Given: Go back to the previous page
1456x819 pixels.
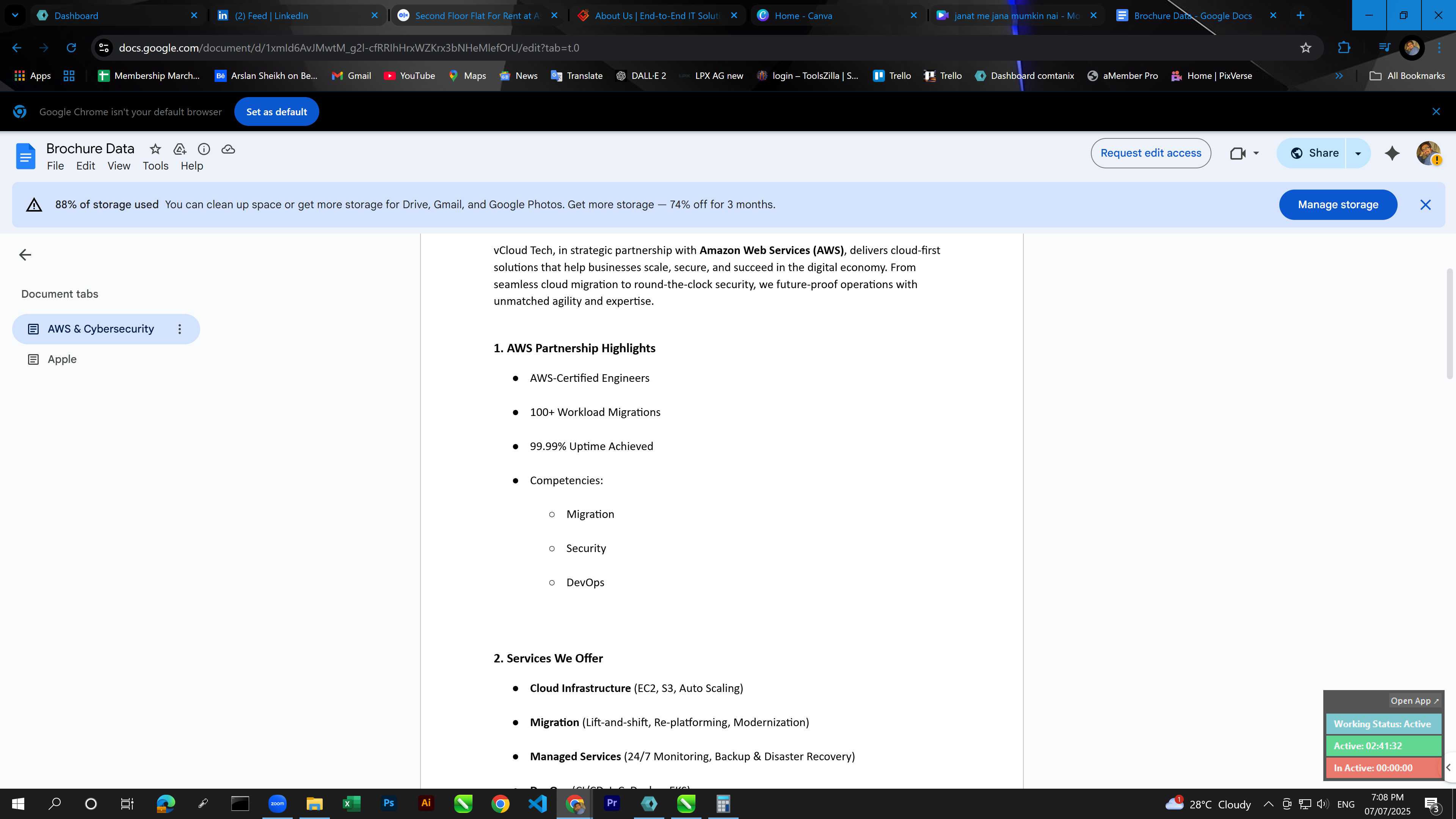Looking at the screenshot, I should coord(17,48).
